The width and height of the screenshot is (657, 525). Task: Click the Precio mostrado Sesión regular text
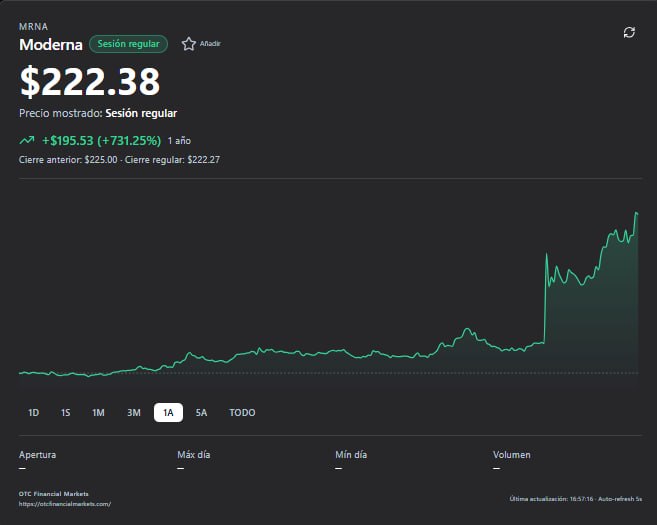[98, 113]
